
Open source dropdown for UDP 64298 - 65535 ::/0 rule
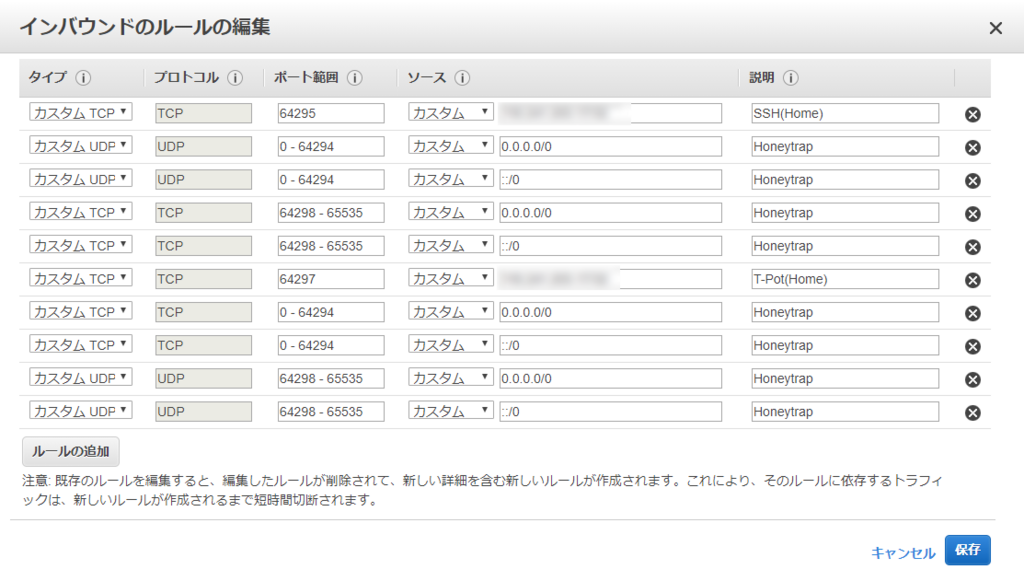pyautogui.click(x=451, y=411)
